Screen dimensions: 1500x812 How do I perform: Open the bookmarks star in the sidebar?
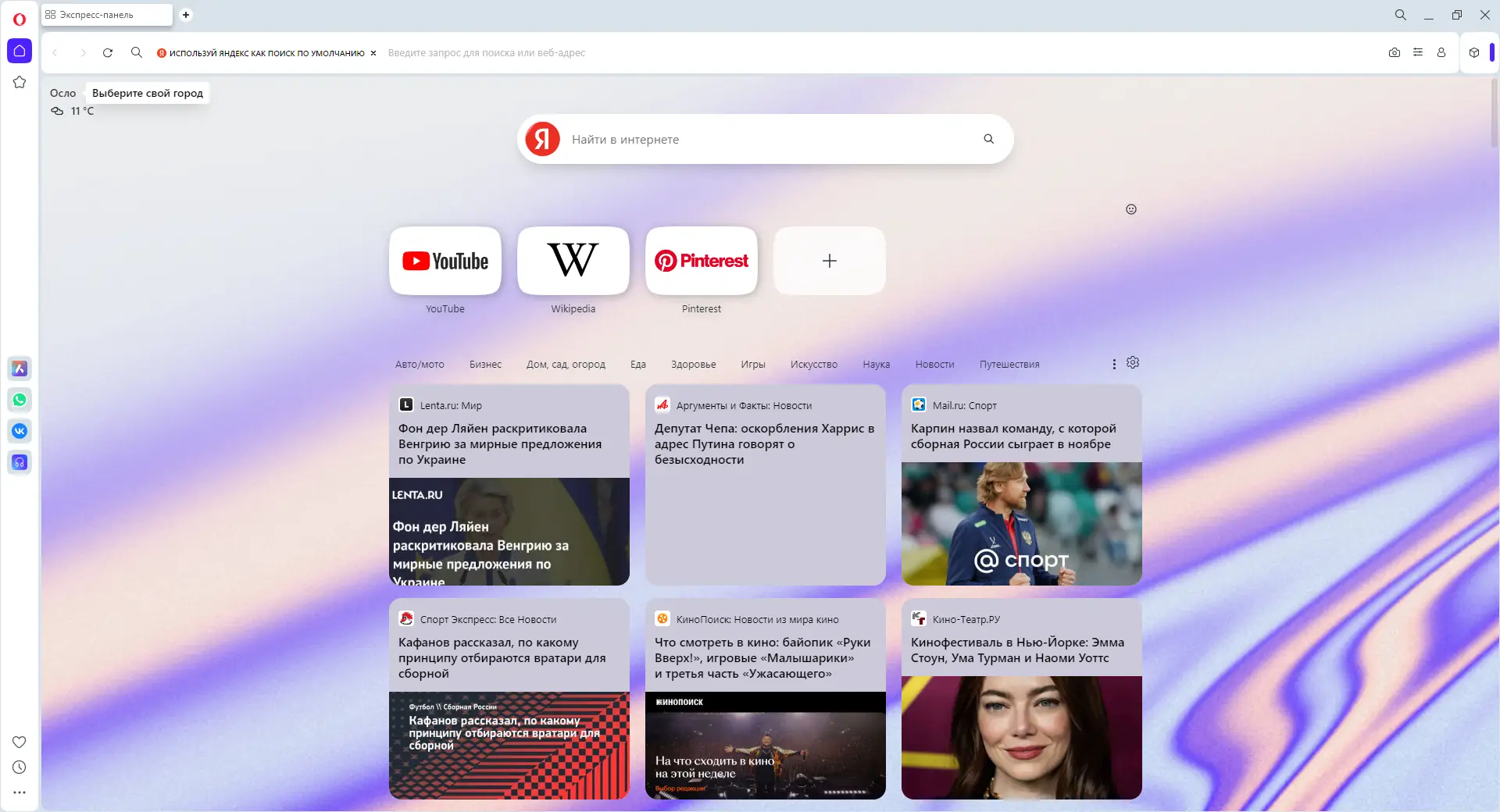point(20,82)
